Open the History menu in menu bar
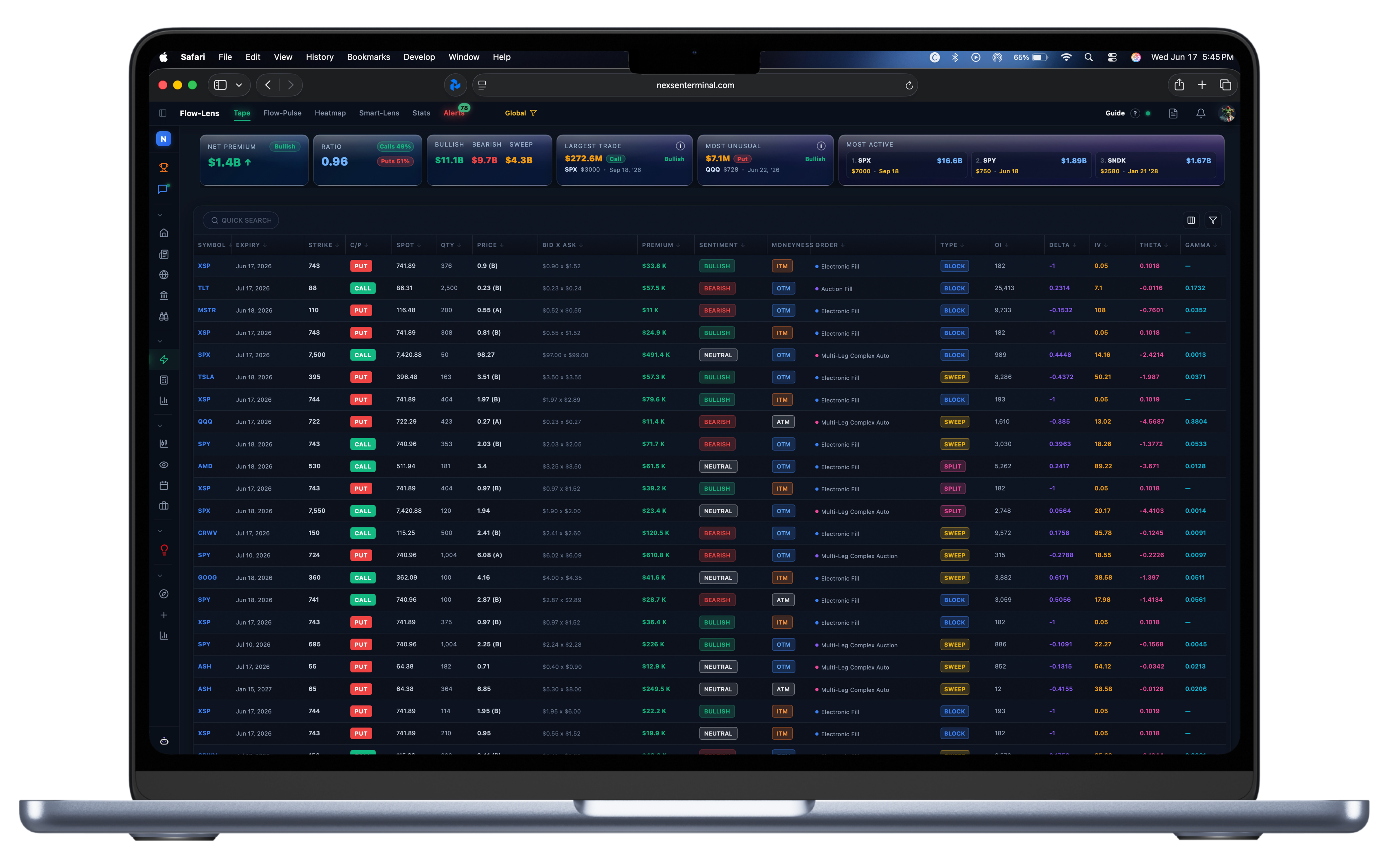1389x868 pixels. click(x=320, y=57)
